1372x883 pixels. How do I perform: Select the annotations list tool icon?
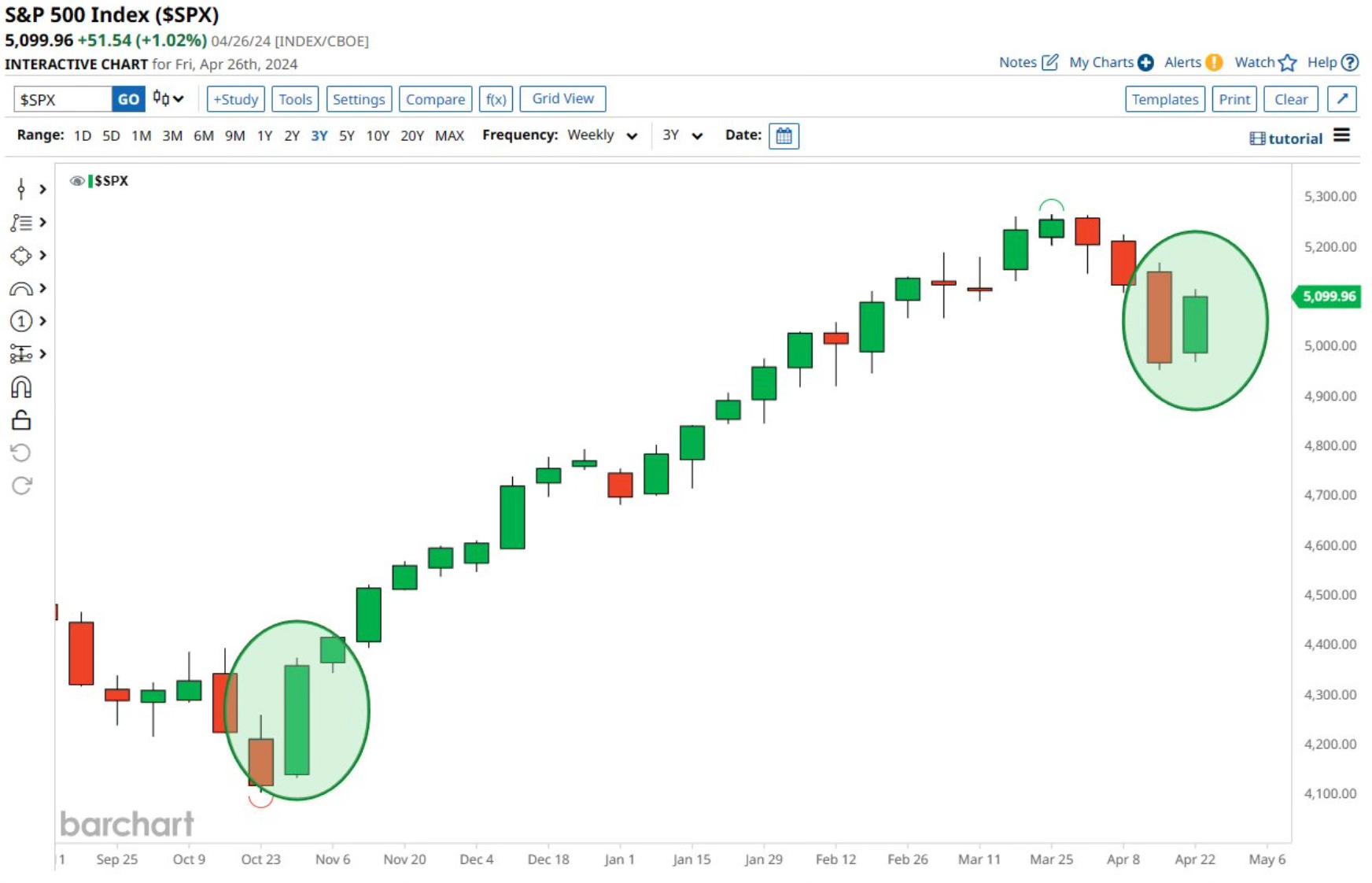21,223
